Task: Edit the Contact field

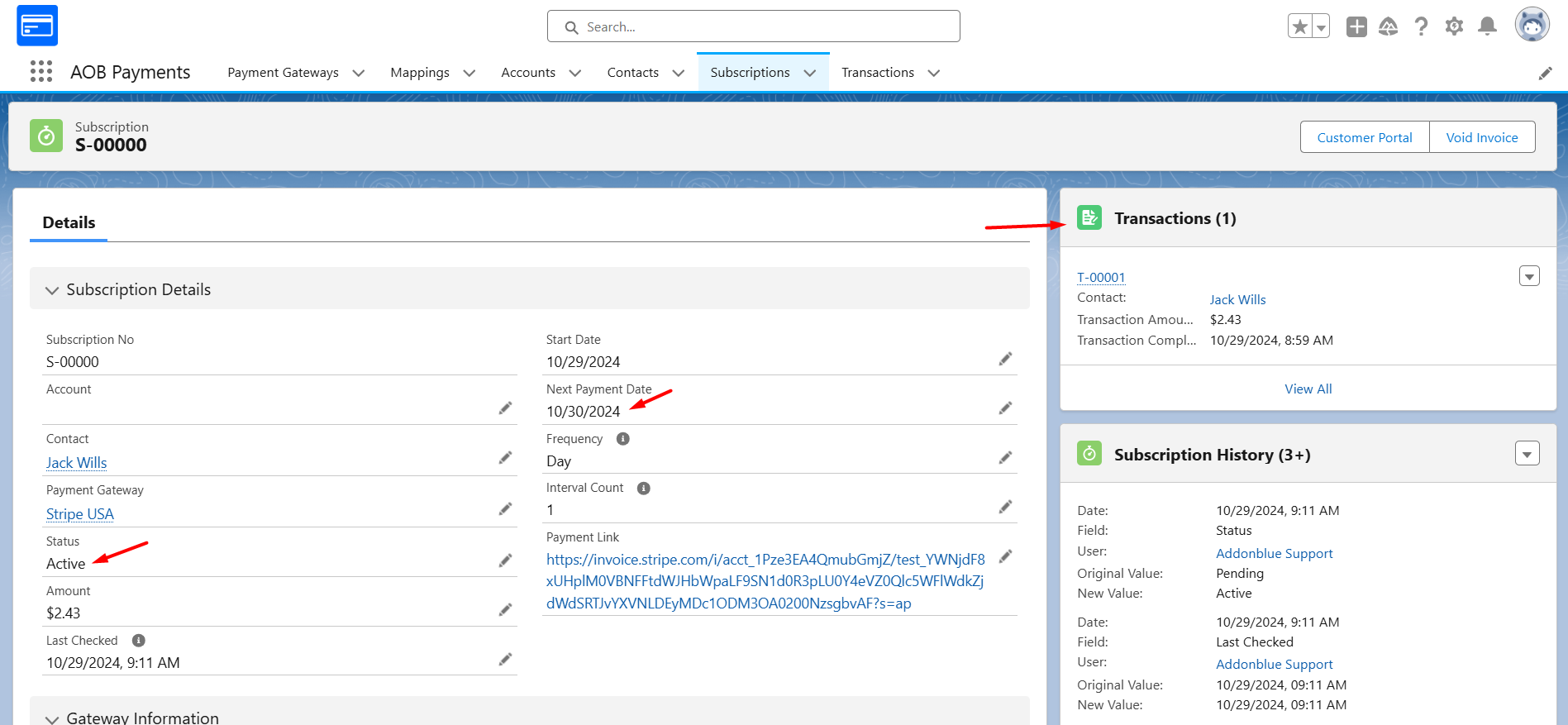Action: [x=505, y=458]
